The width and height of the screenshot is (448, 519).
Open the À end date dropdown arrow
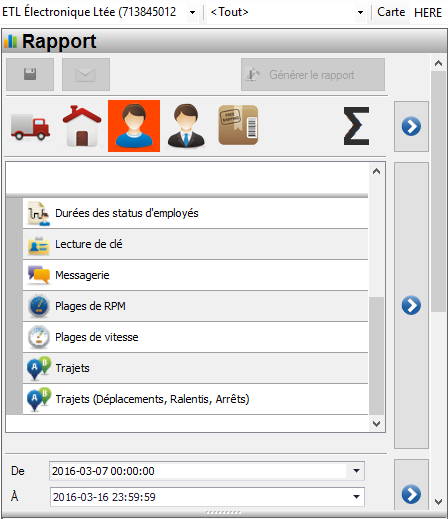click(x=356, y=497)
